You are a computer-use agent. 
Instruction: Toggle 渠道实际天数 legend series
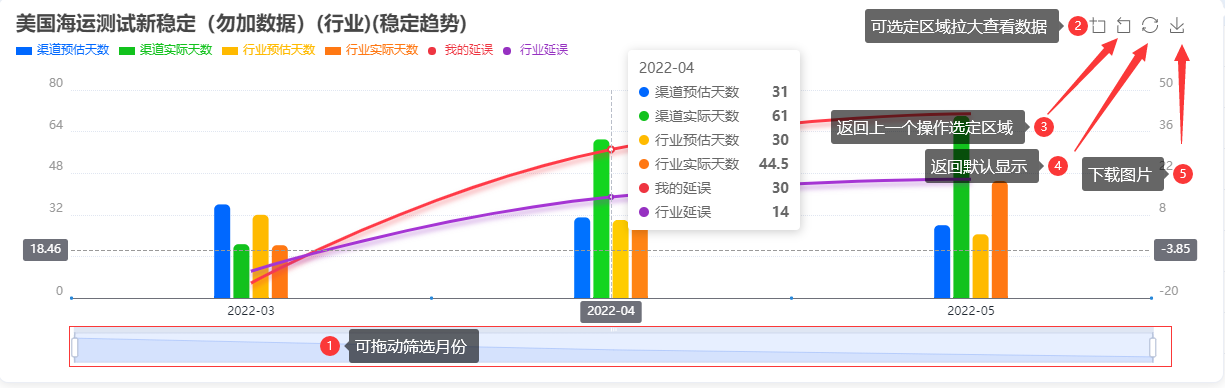(166, 50)
